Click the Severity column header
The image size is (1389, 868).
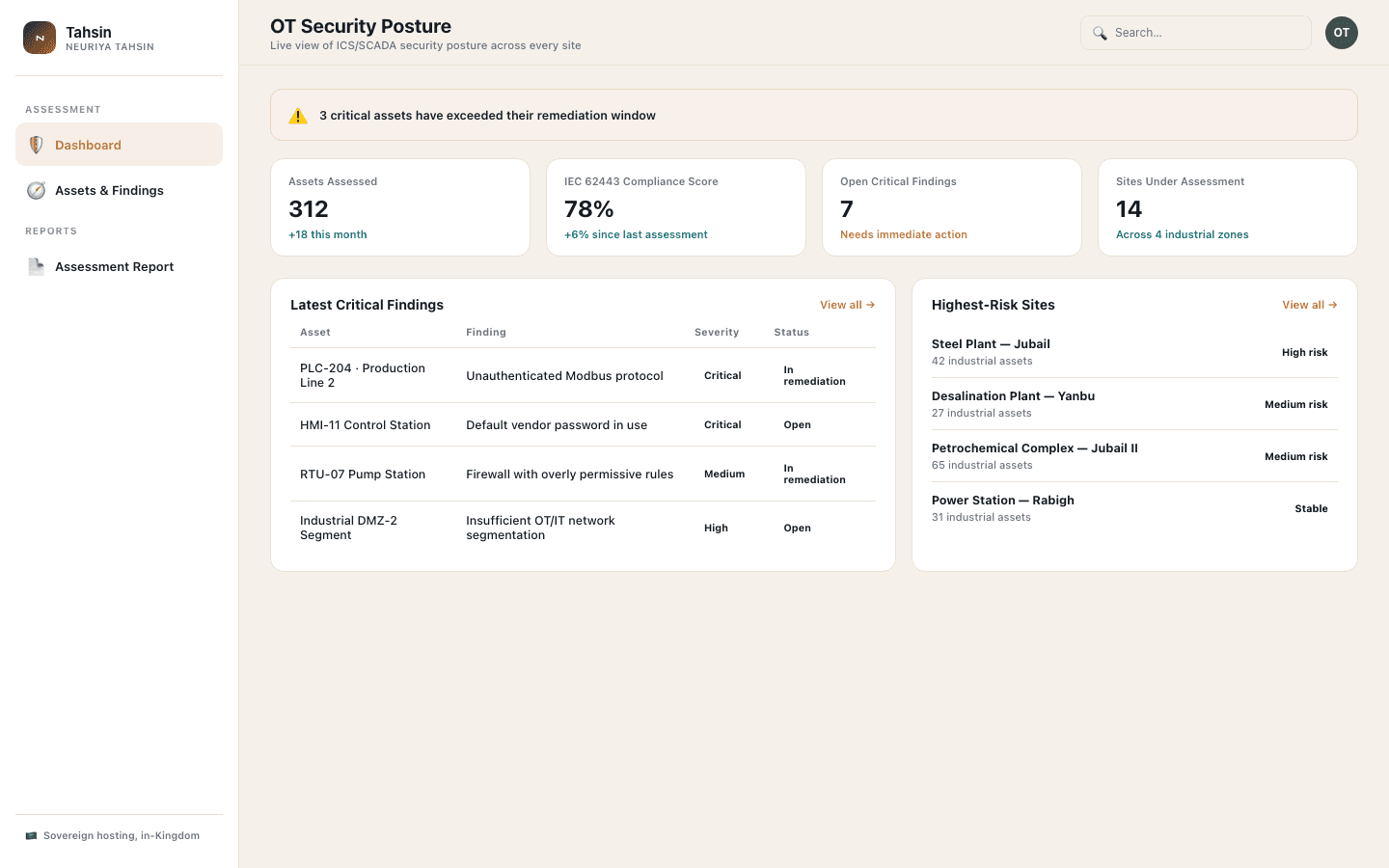[717, 333]
